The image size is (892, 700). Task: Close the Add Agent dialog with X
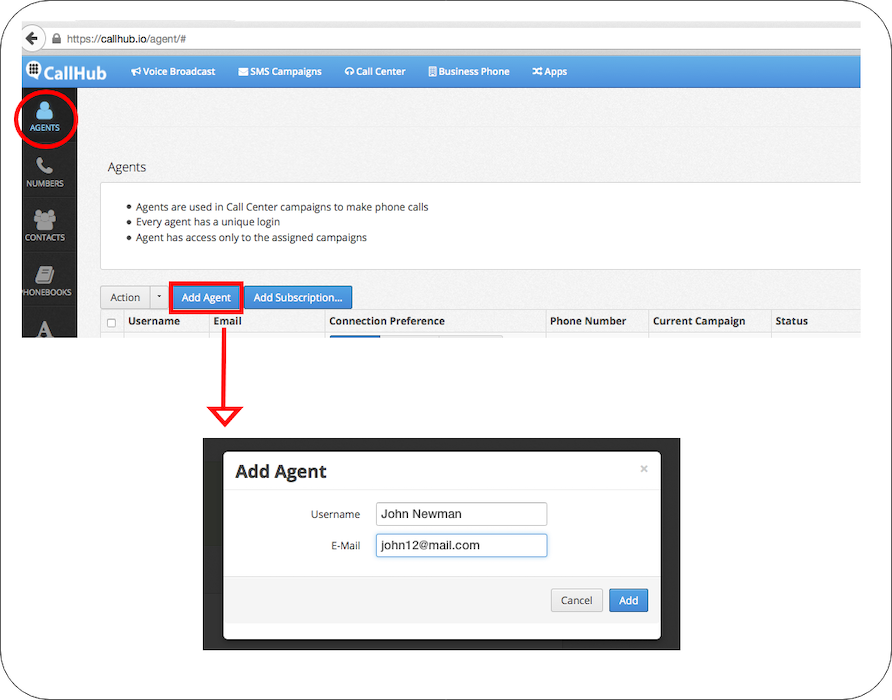[644, 469]
